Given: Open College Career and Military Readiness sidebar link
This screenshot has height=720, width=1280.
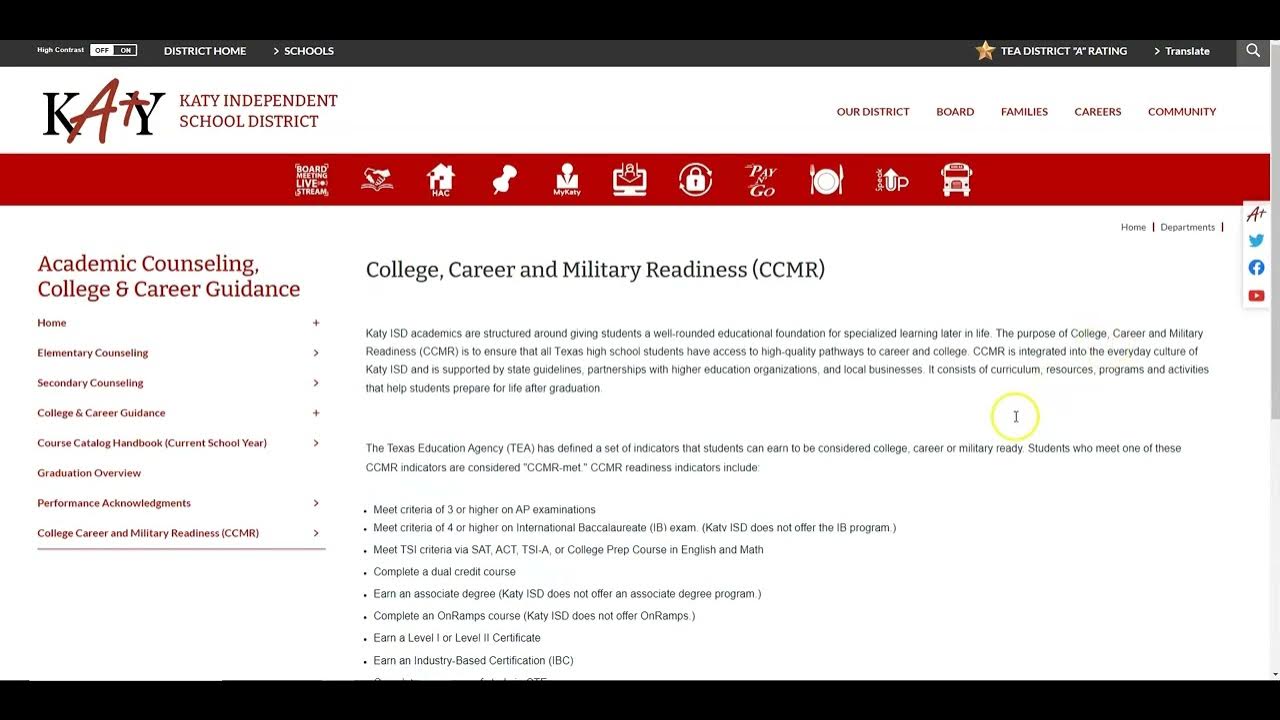Looking at the screenshot, I should pyautogui.click(x=148, y=533).
